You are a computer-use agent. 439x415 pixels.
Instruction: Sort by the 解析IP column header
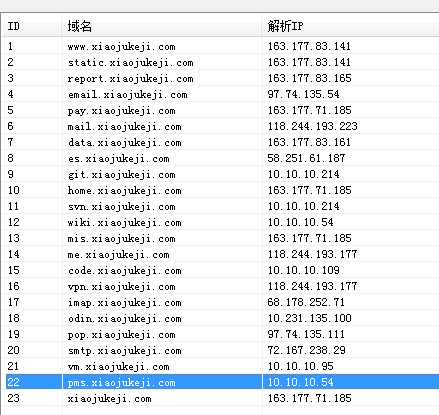pos(350,26)
